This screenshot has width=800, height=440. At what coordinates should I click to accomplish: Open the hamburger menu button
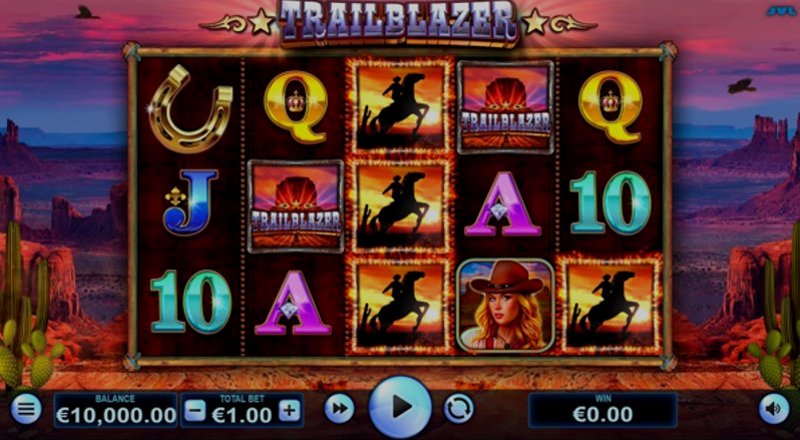coord(26,409)
